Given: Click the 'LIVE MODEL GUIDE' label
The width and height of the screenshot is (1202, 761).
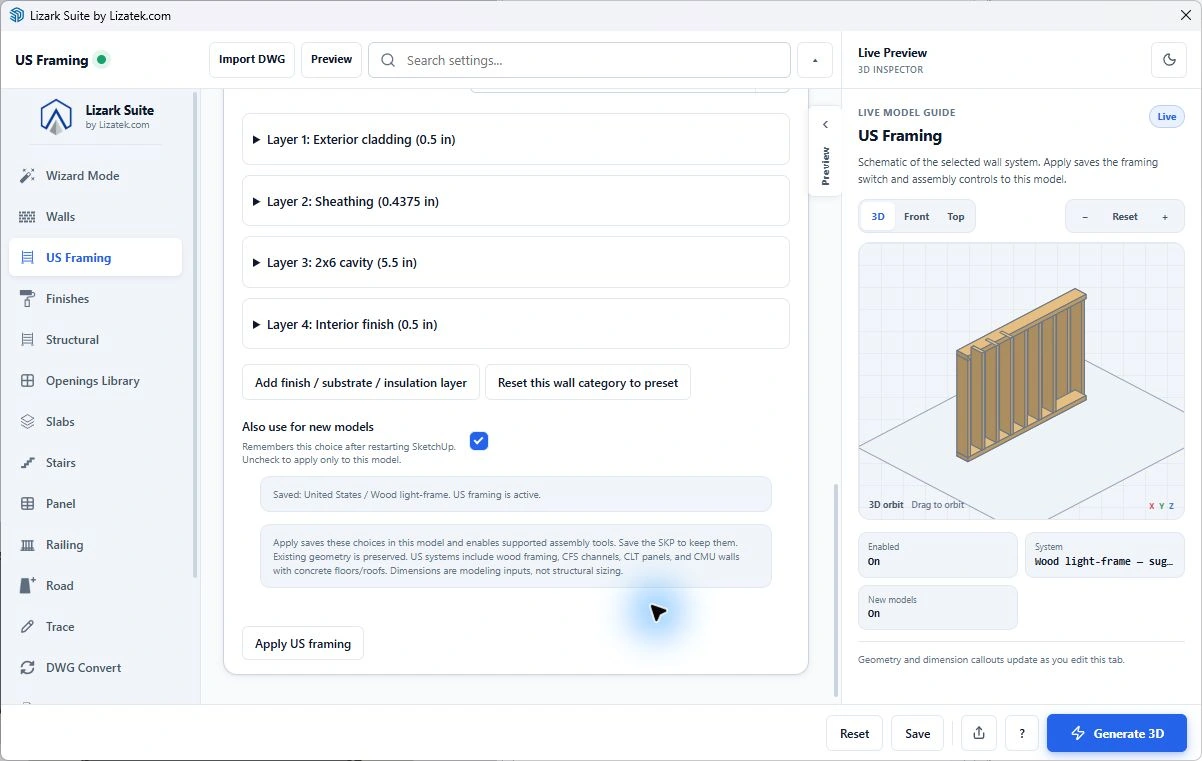Looking at the screenshot, I should coord(907,113).
